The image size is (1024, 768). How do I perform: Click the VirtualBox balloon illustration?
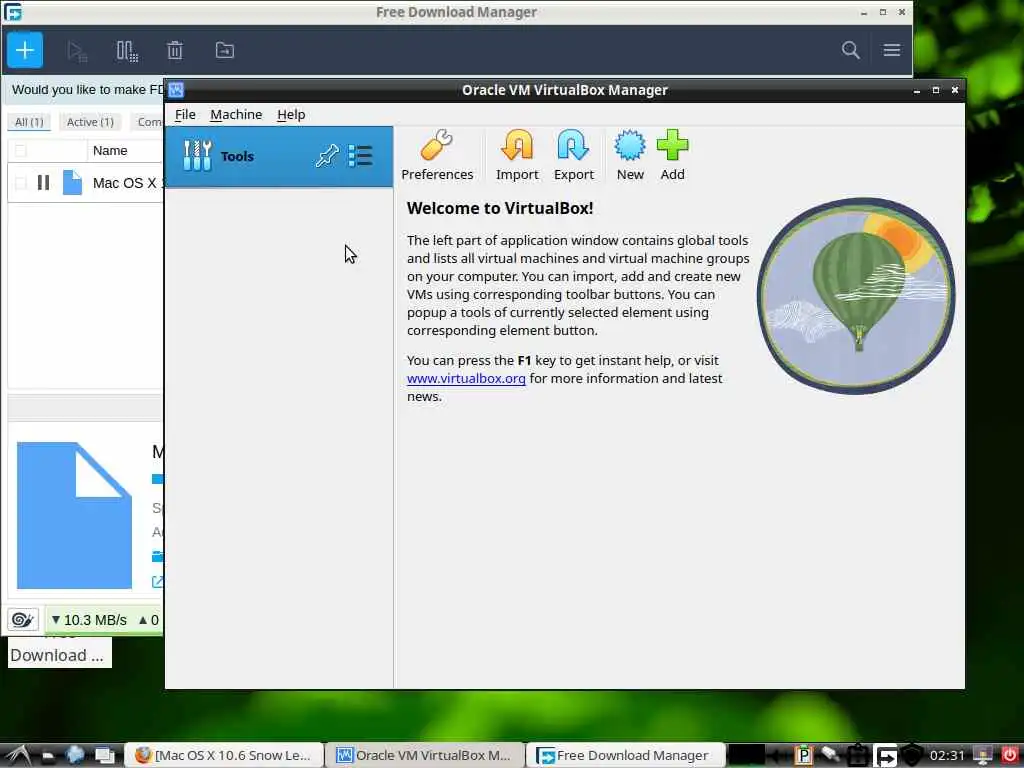pos(856,296)
